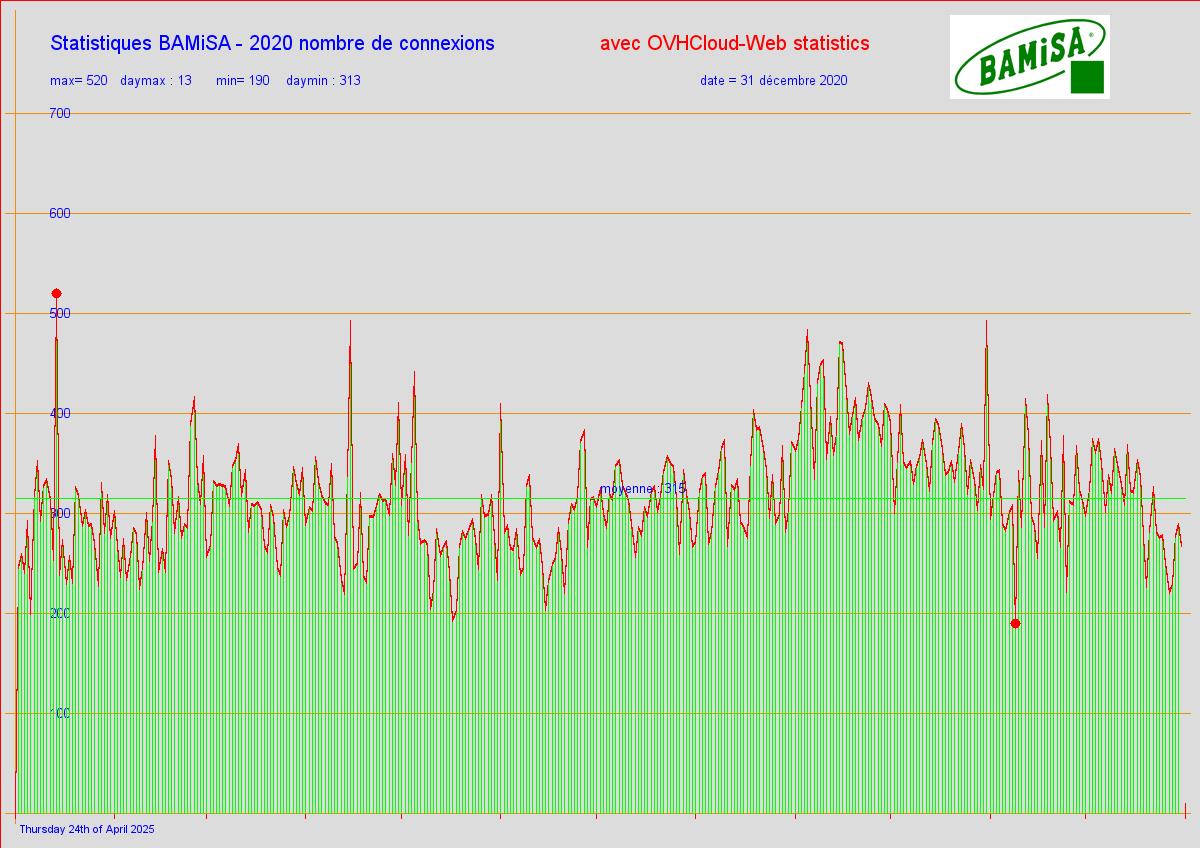1200x848 pixels.
Task: Click the 500 y-axis label
Action: (x=60, y=313)
